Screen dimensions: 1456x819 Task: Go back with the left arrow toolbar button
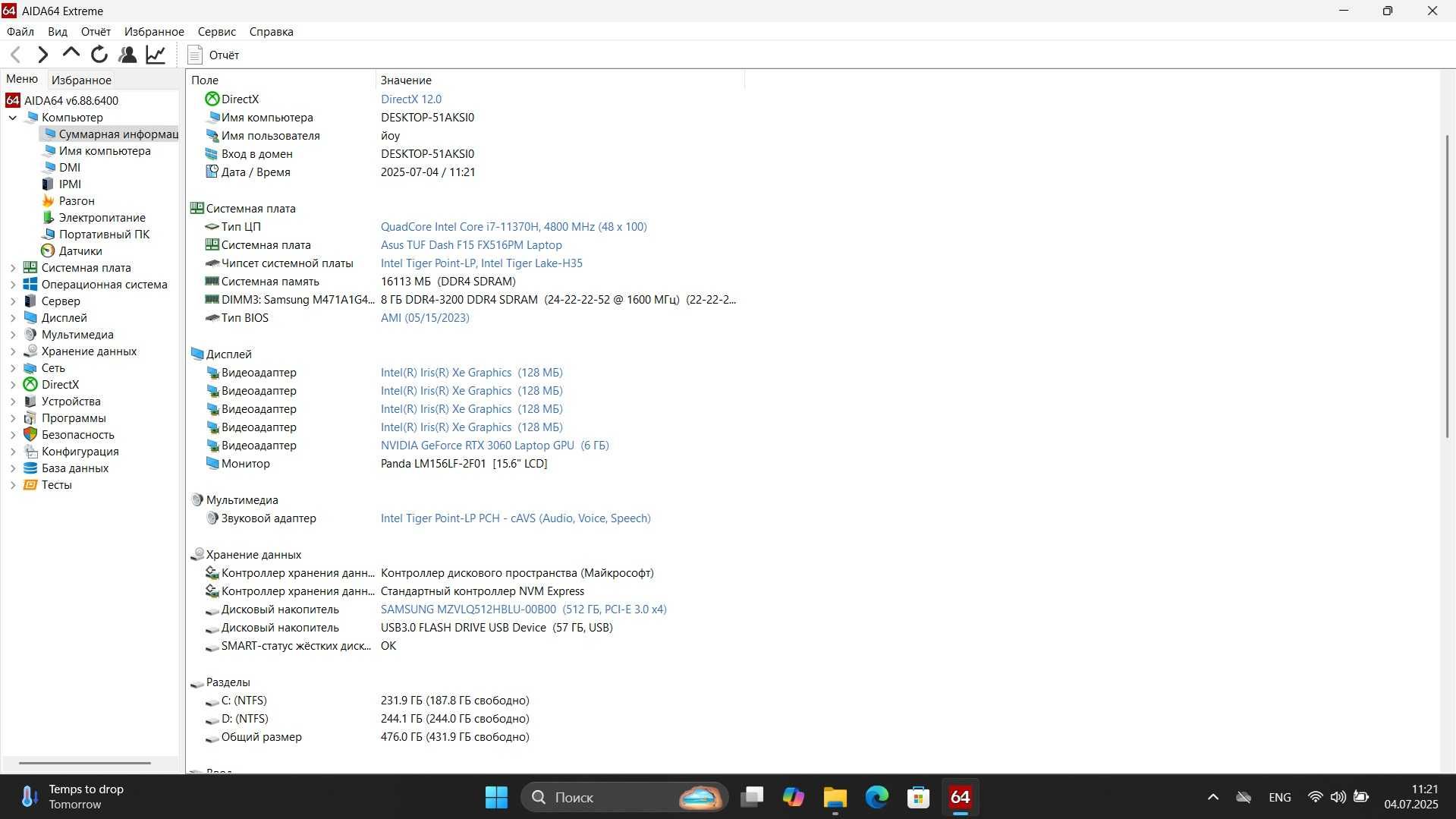(15, 55)
